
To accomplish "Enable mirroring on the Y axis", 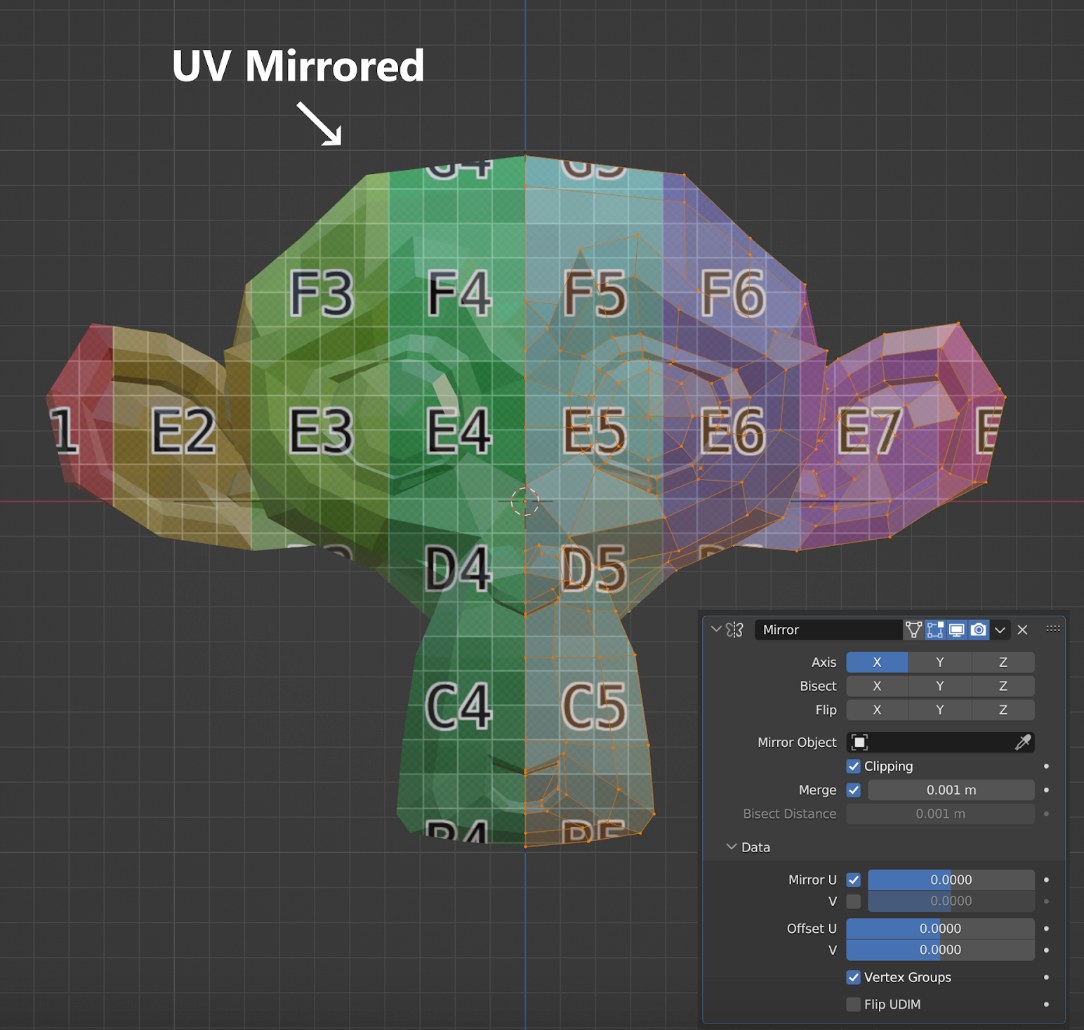I will point(941,662).
